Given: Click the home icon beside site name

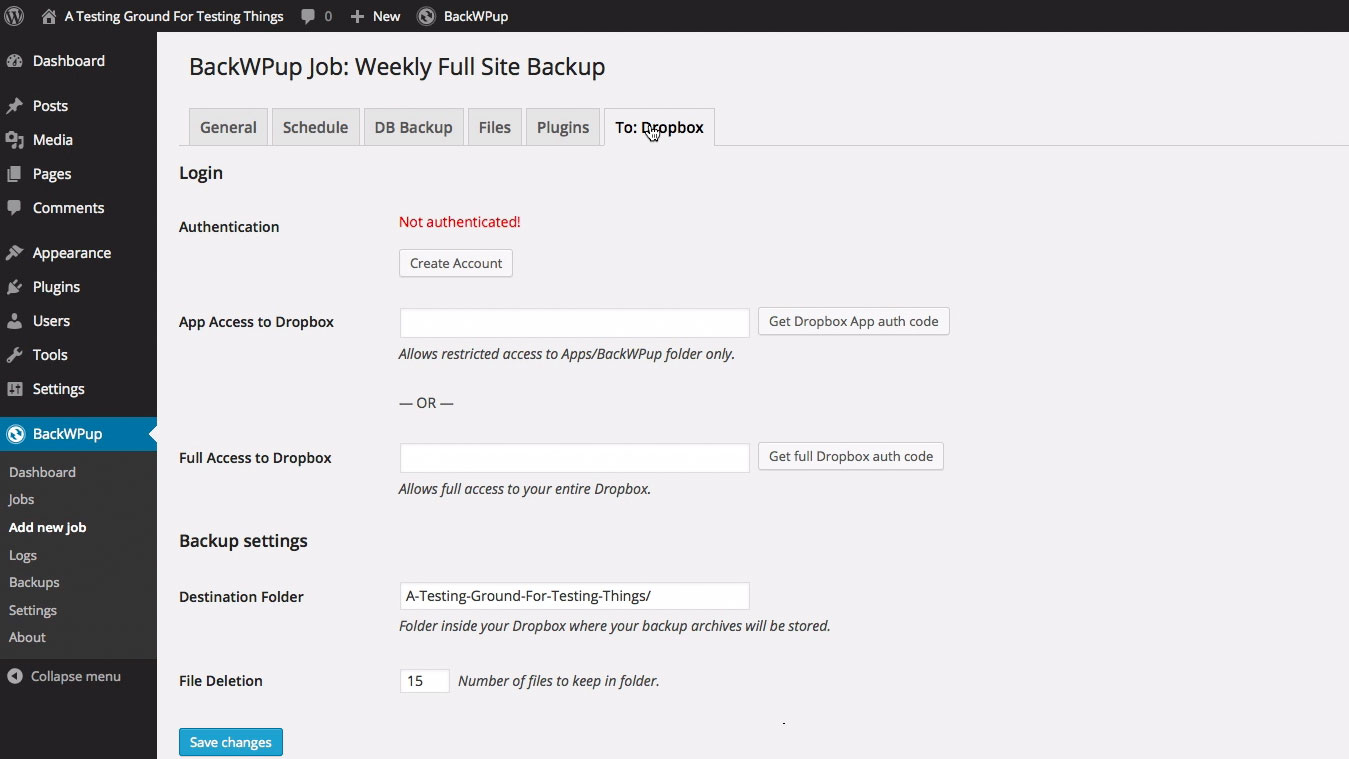Looking at the screenshot, I should click(48, 16).
